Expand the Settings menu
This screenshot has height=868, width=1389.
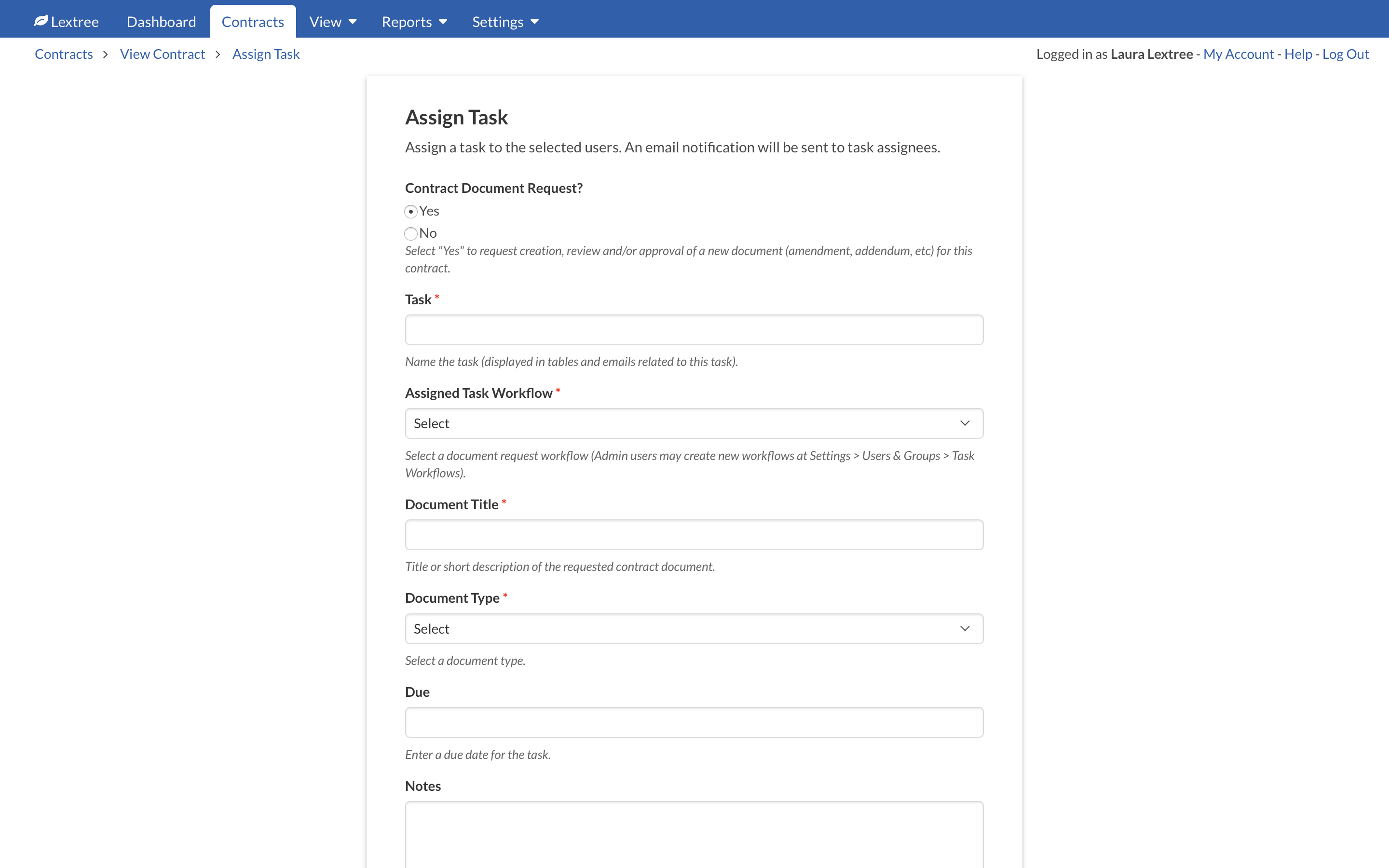(x=505, y=22)
